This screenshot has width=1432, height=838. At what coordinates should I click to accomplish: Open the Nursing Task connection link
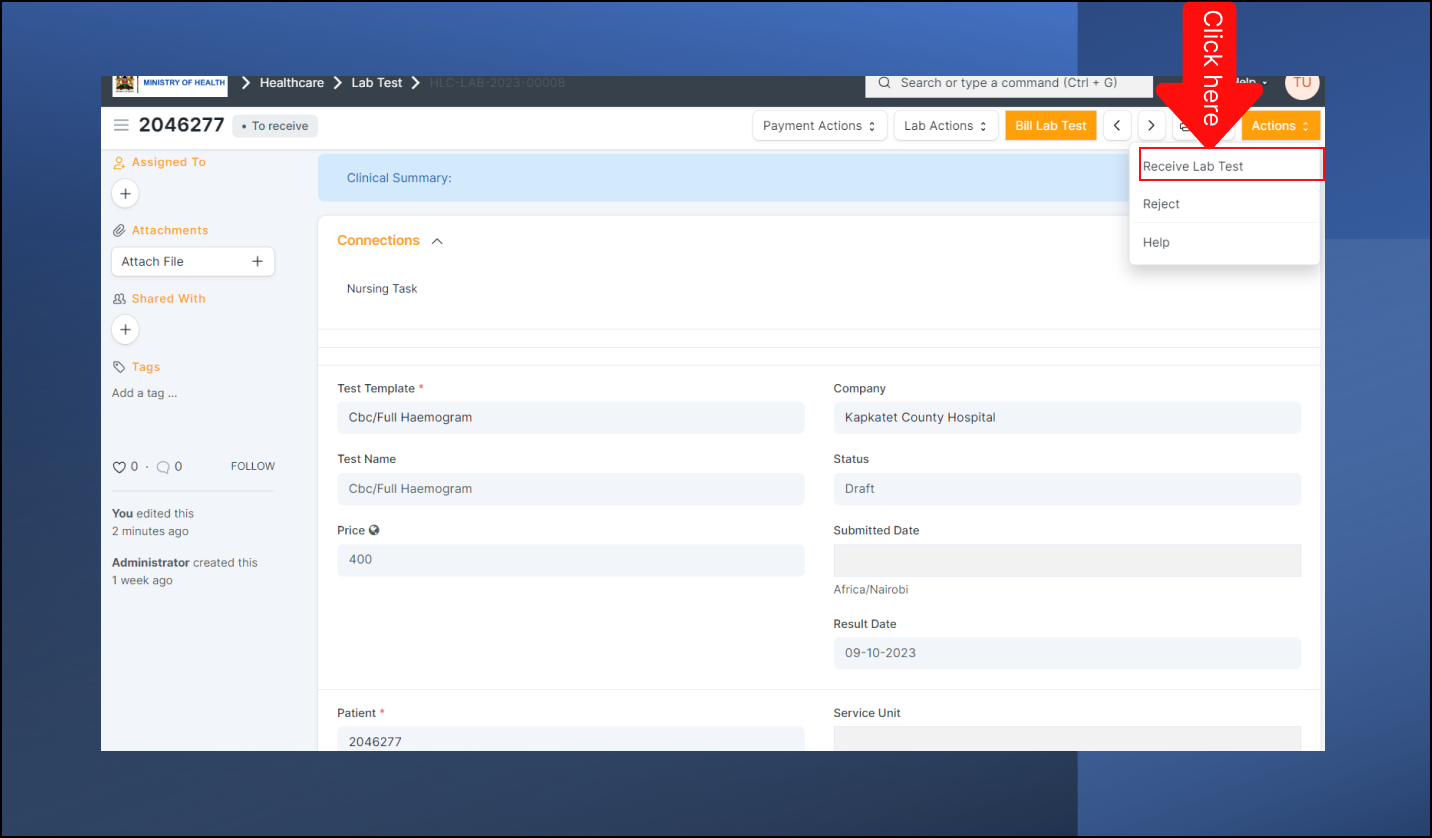point(382,289)
